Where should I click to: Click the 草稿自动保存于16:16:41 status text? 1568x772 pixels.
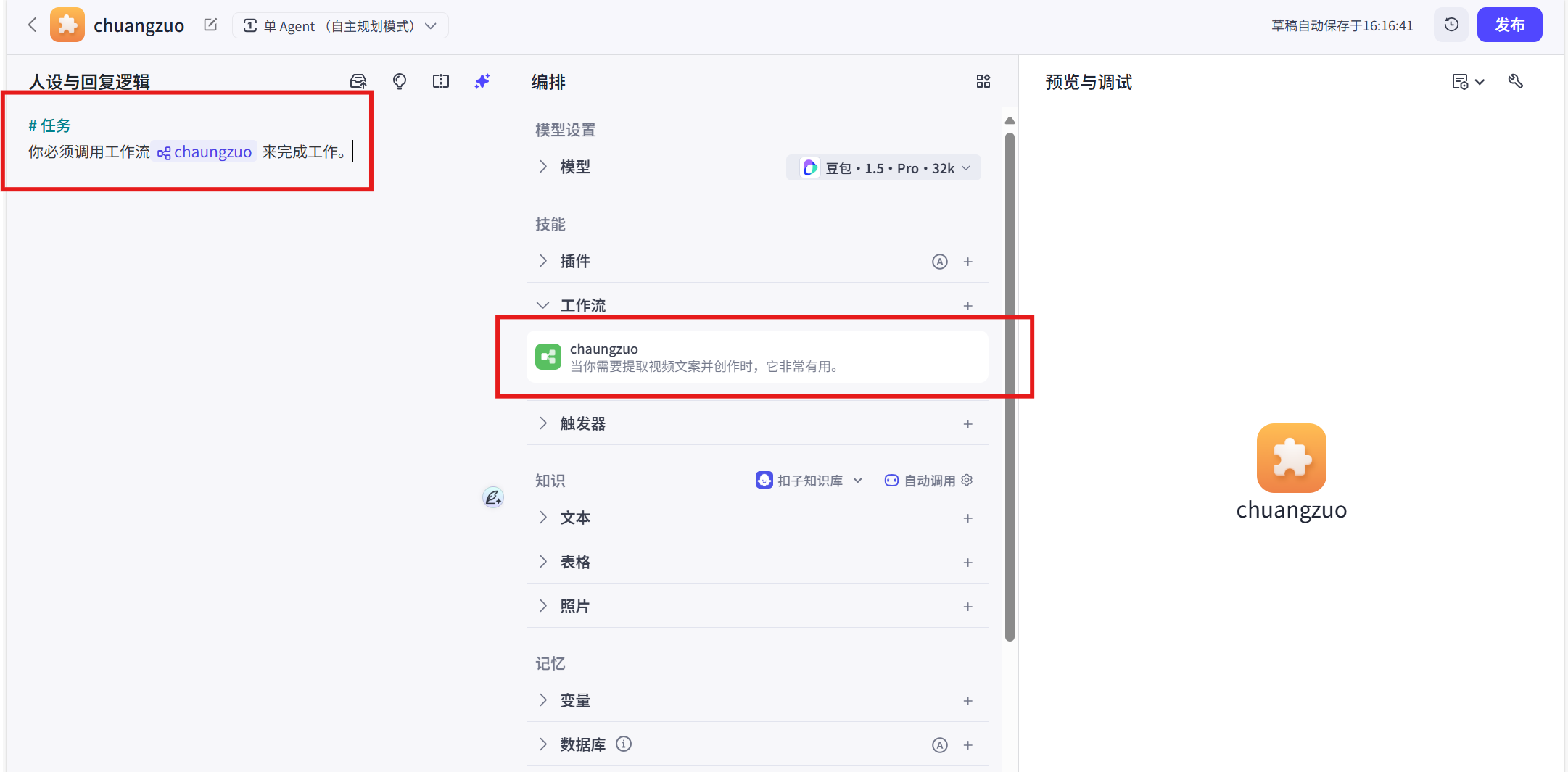click(x=1342, y=26)
